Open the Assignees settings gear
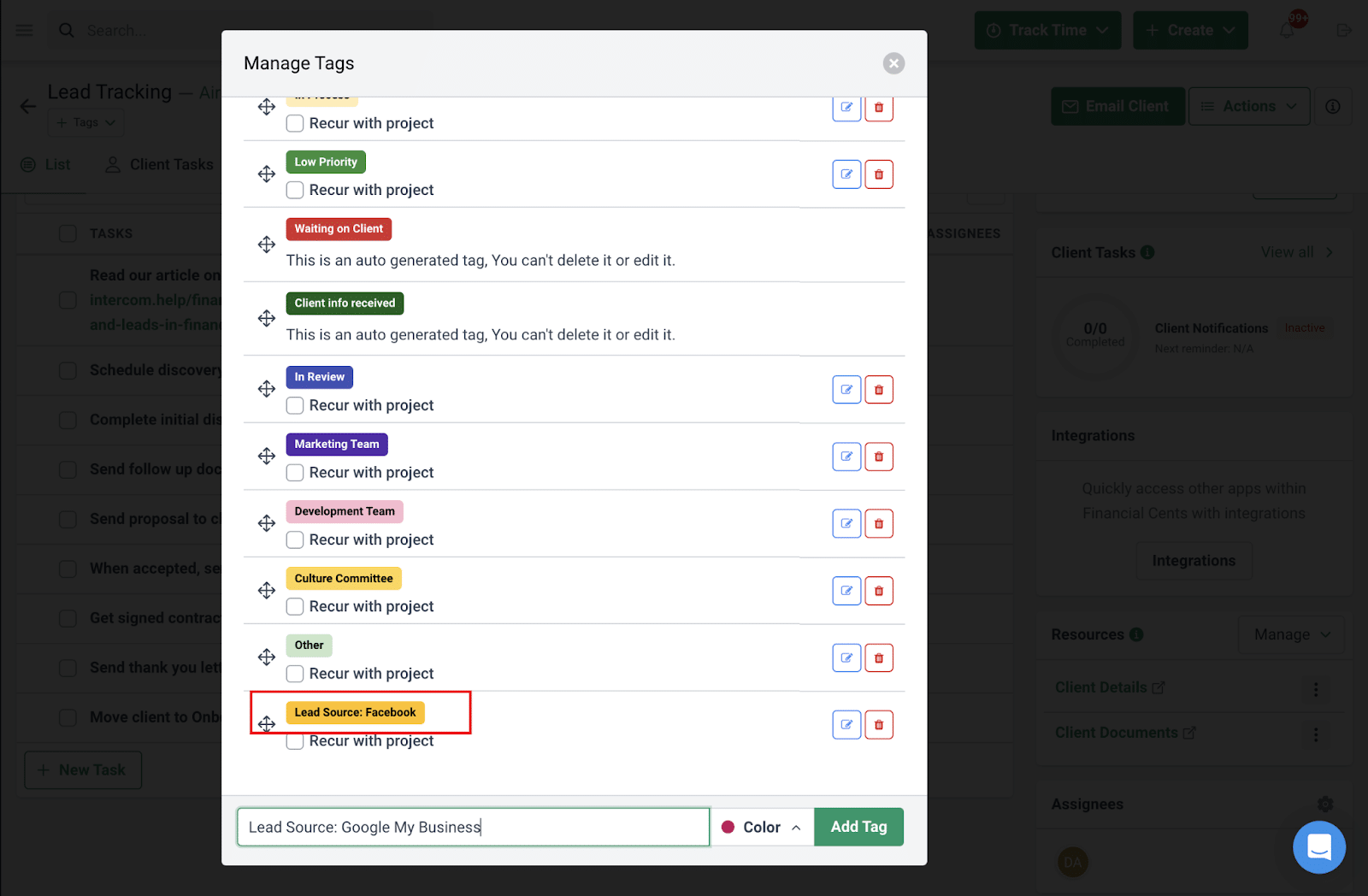1368x896 pixels. pyautogui.click(x=1325, y=804)
